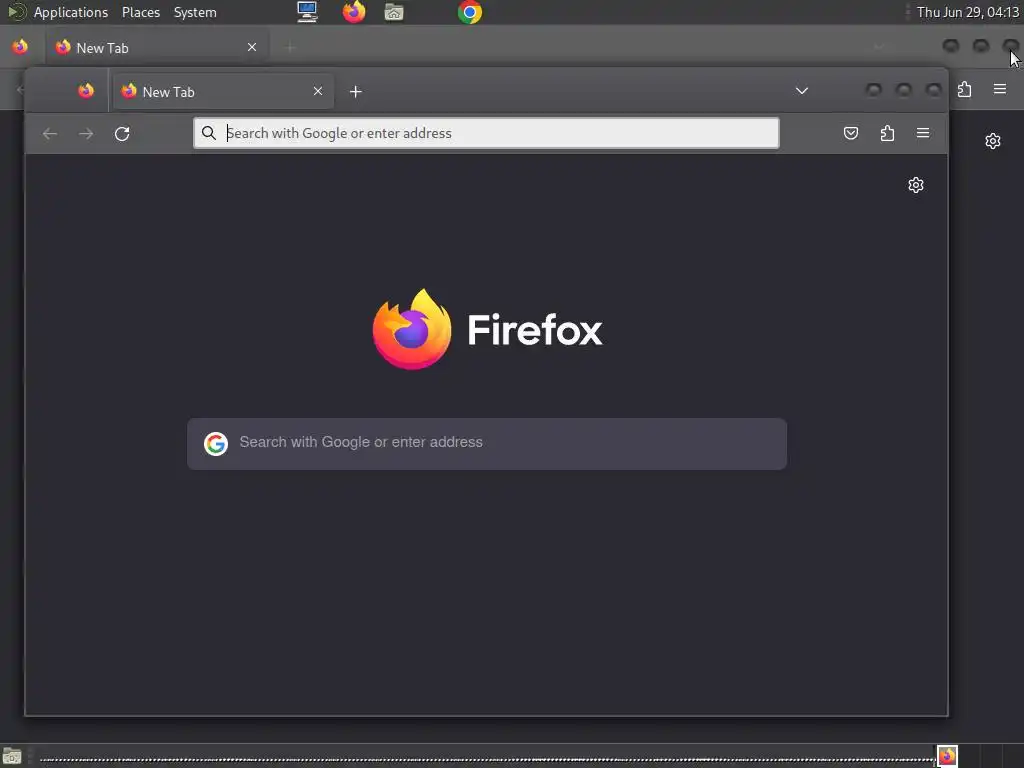Viewport: 1024px width, 768px height.
Task: Click Firefox View icon in background window
Action: (20, 47)
